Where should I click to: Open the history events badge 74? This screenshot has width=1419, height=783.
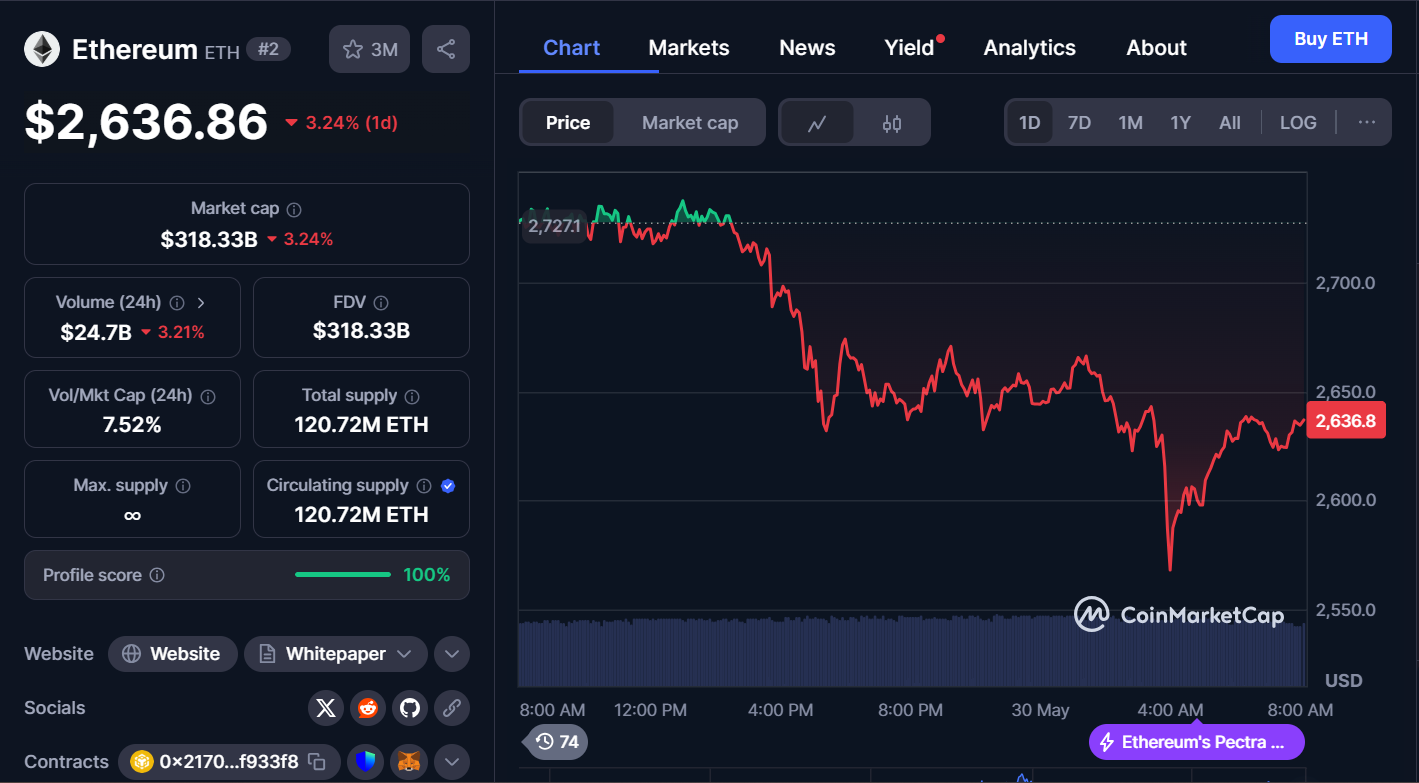[557, 742]
